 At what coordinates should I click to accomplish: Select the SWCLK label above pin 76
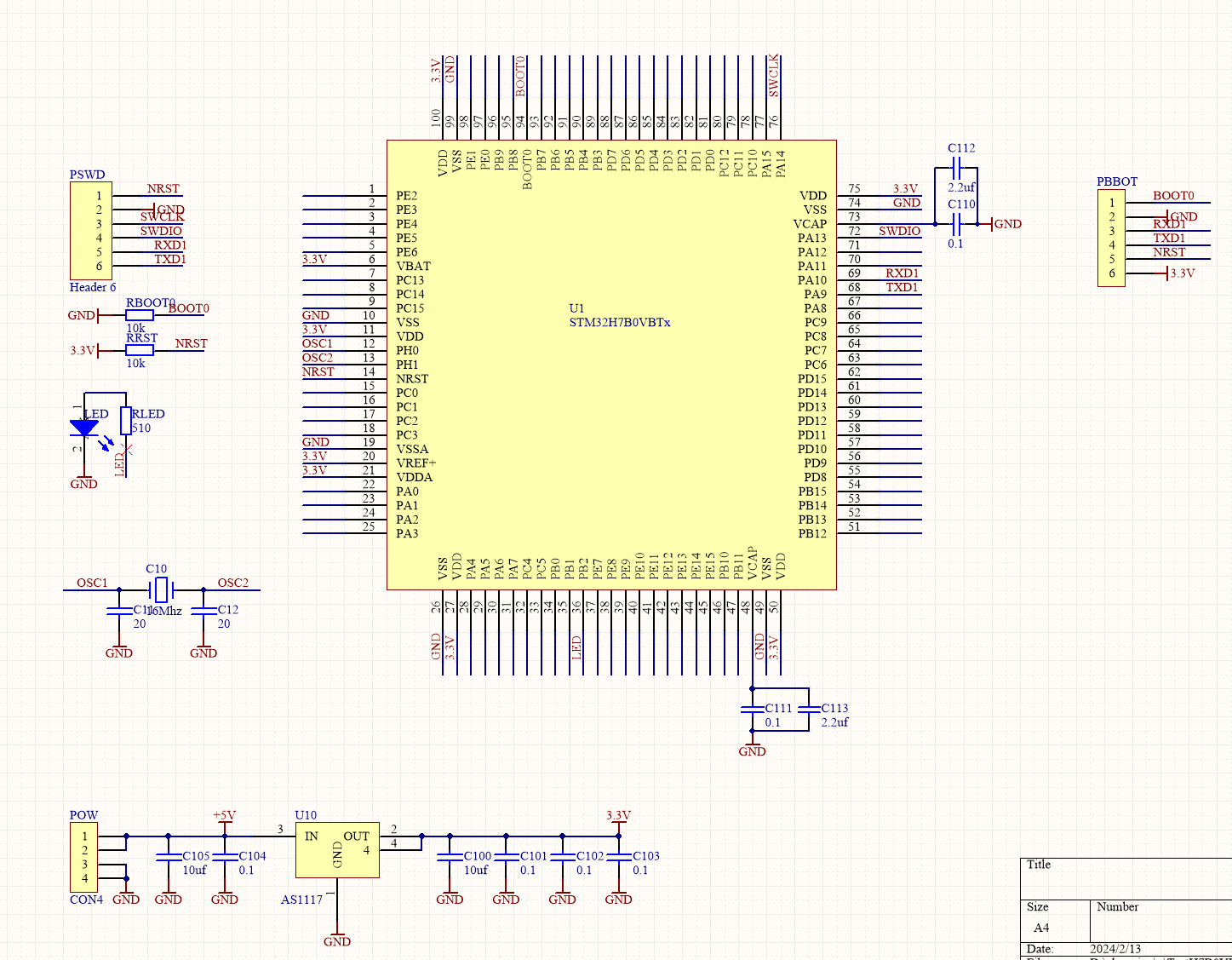[773, 72]
